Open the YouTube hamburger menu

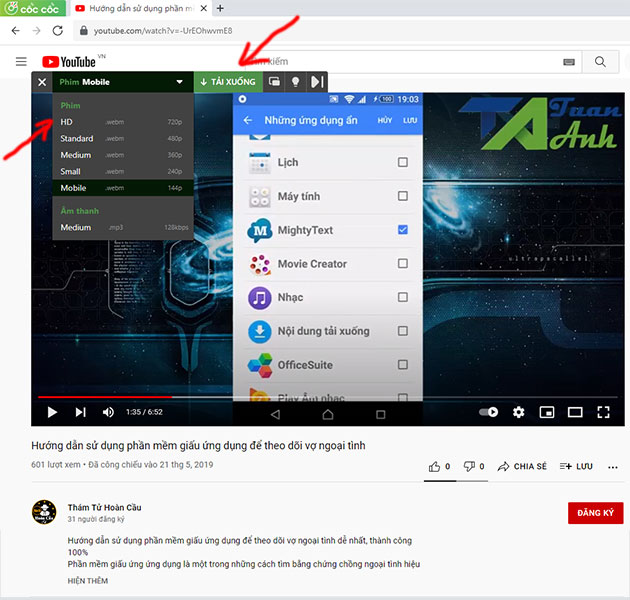(21, 61)
